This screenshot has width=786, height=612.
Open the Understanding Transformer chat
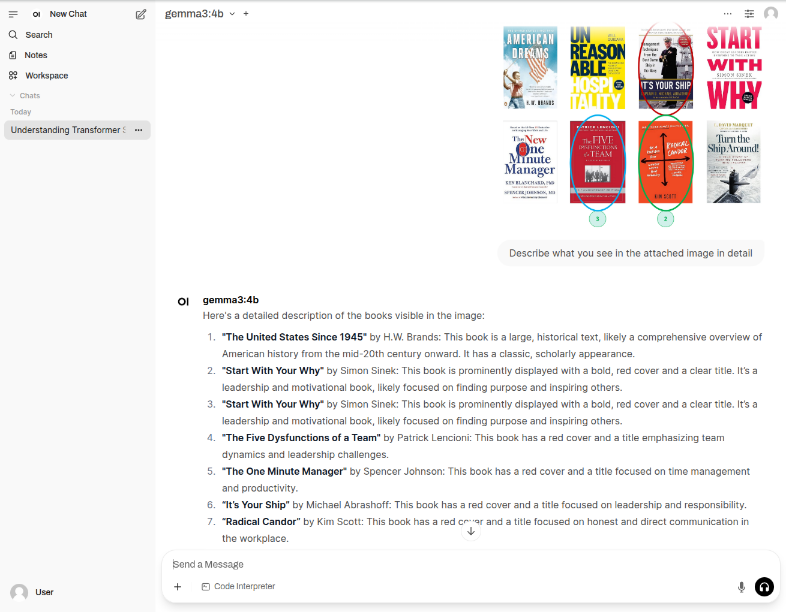(67, 130)
